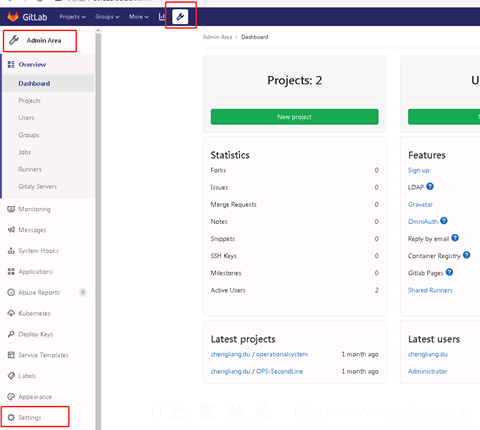
Task: Open Deploy Keys in sidebar
Action: pyautogui.click(x=36, y=334)
